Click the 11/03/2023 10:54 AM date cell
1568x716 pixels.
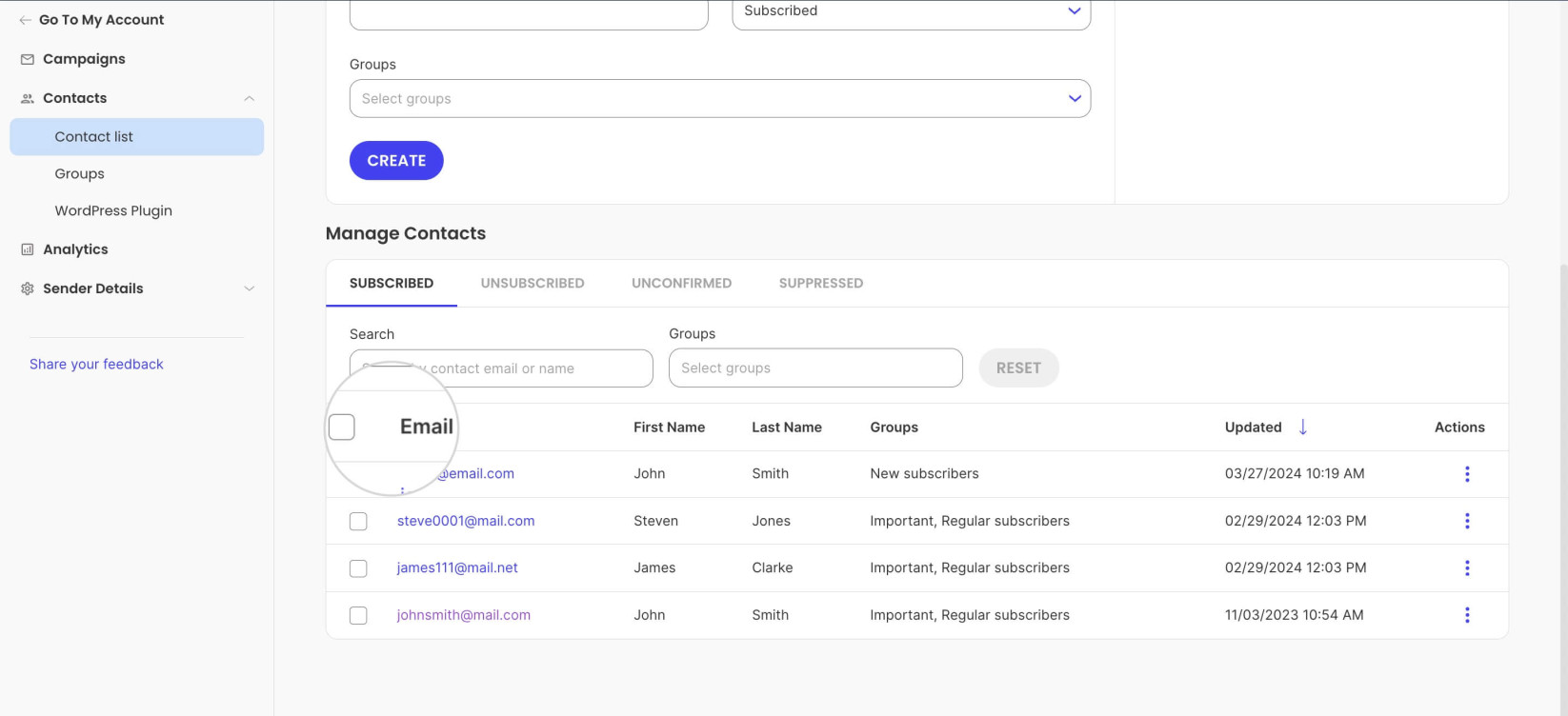click(x=1294, y=615)
